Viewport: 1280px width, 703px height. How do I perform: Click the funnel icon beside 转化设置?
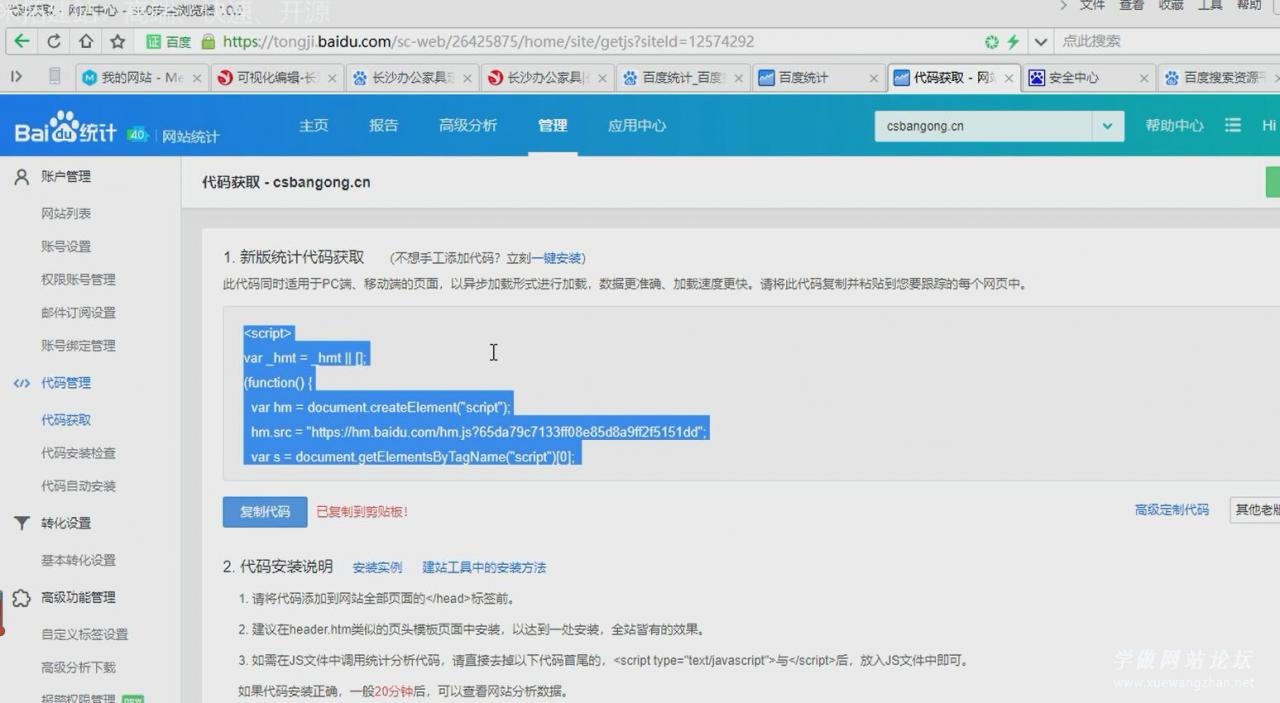[21, 523]
